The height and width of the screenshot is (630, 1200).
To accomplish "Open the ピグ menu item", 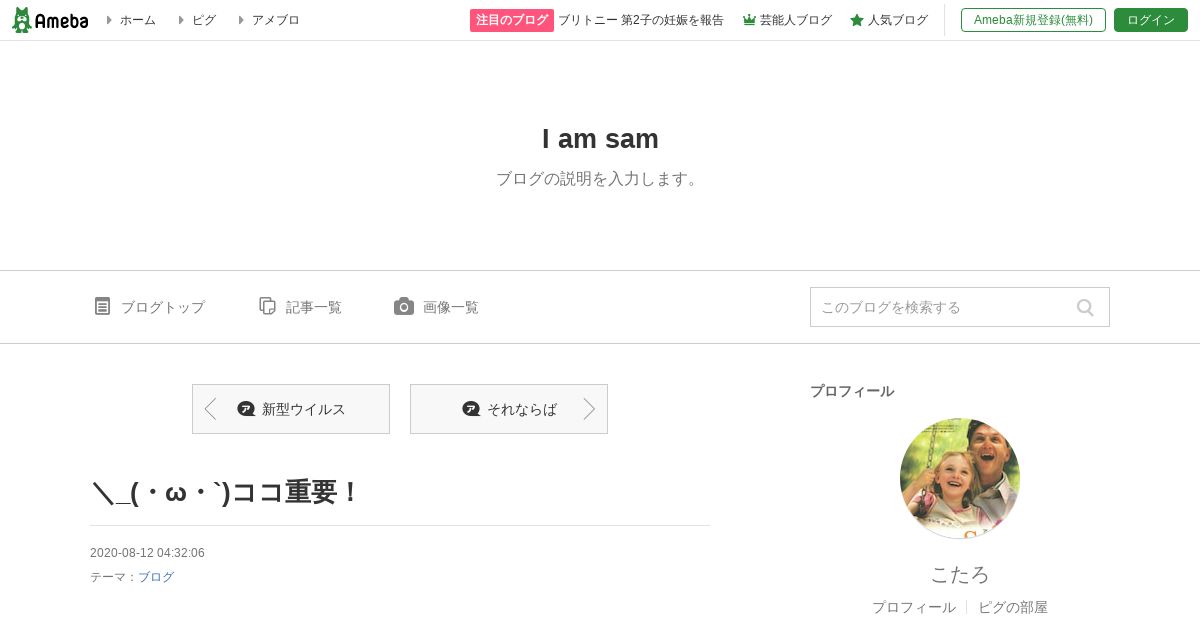I will tap(203, 20).
